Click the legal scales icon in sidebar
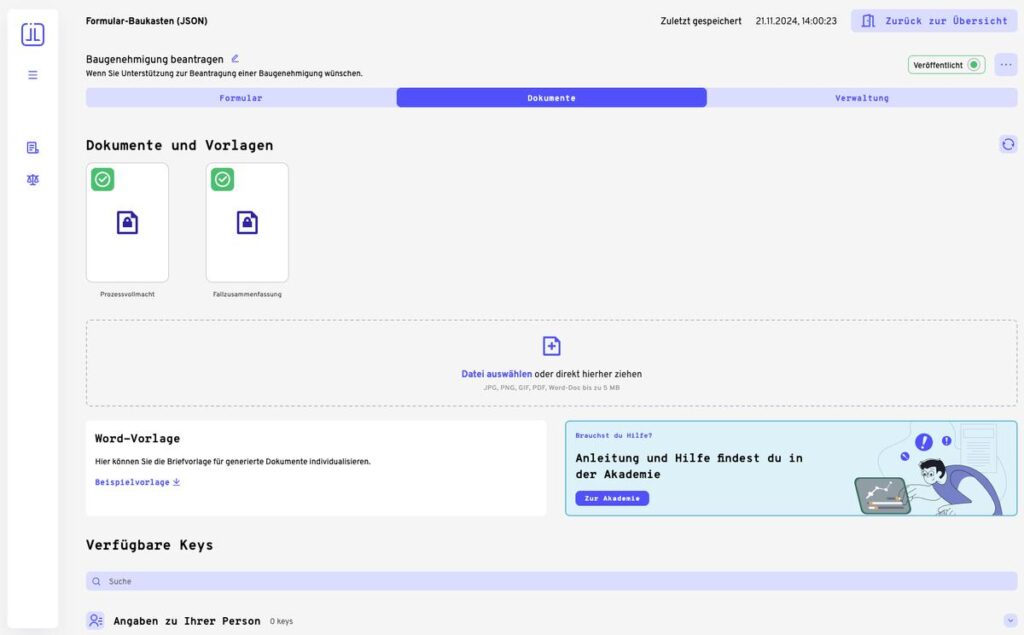 click(x=33, y=180)
